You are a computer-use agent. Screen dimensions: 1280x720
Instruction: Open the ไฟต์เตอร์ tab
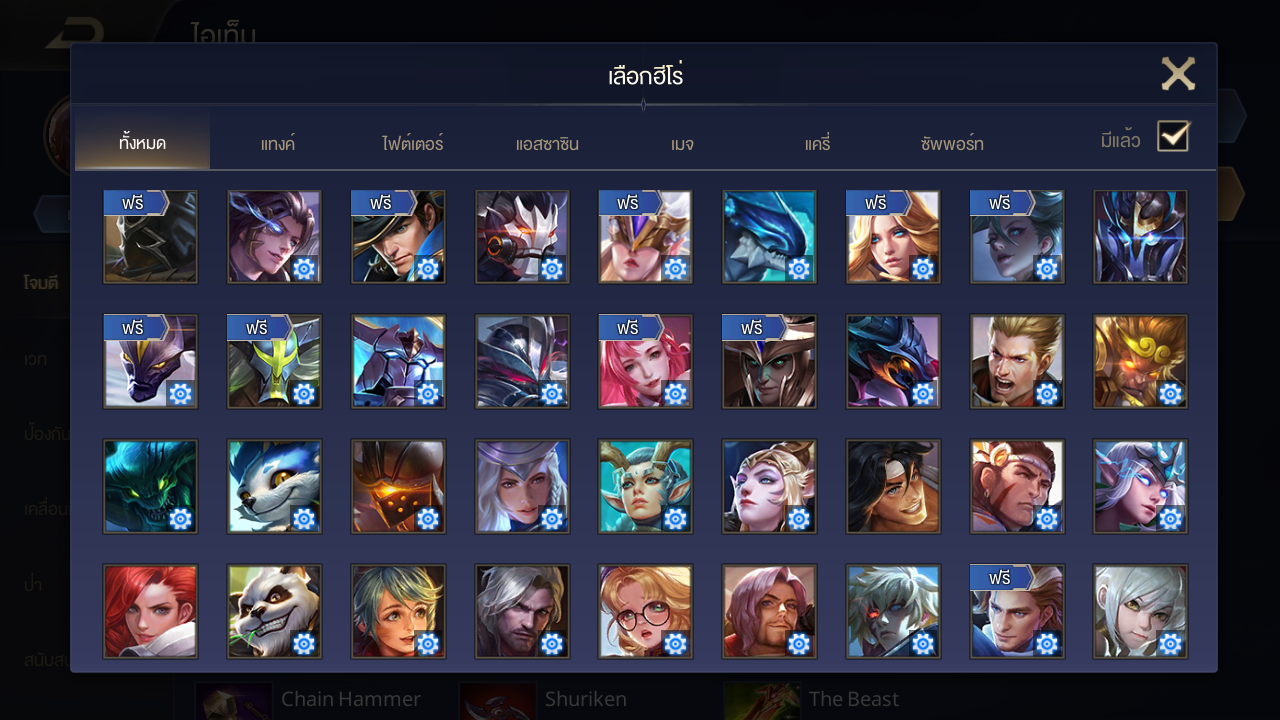click(412, 144)
